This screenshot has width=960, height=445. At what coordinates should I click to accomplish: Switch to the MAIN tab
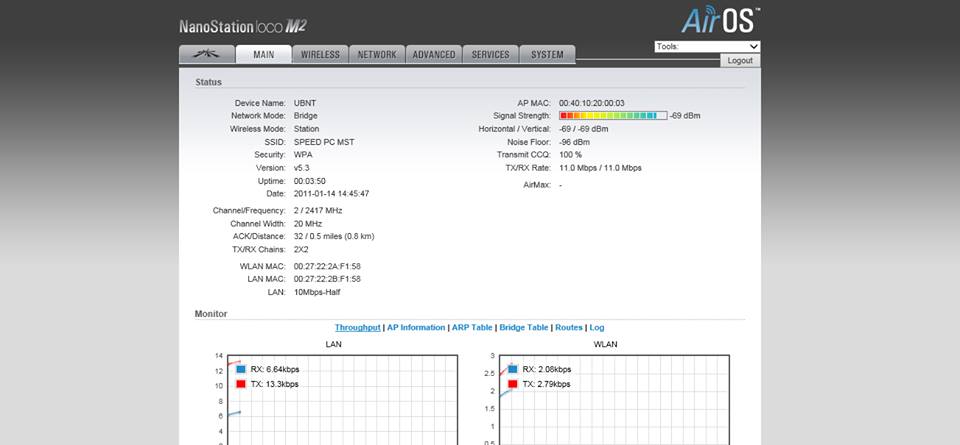[264, 54]
